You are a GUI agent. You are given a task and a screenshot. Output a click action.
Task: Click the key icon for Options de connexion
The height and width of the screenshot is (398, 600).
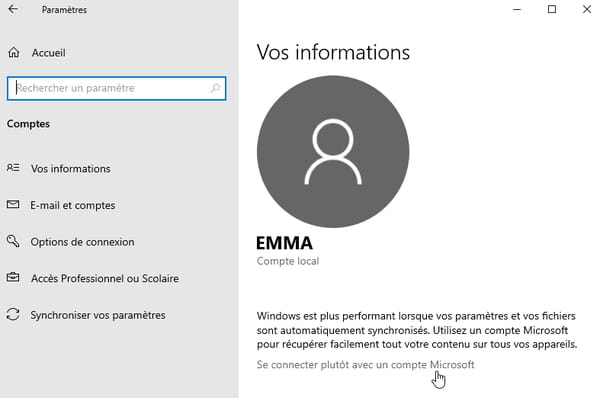click(13, 241)
